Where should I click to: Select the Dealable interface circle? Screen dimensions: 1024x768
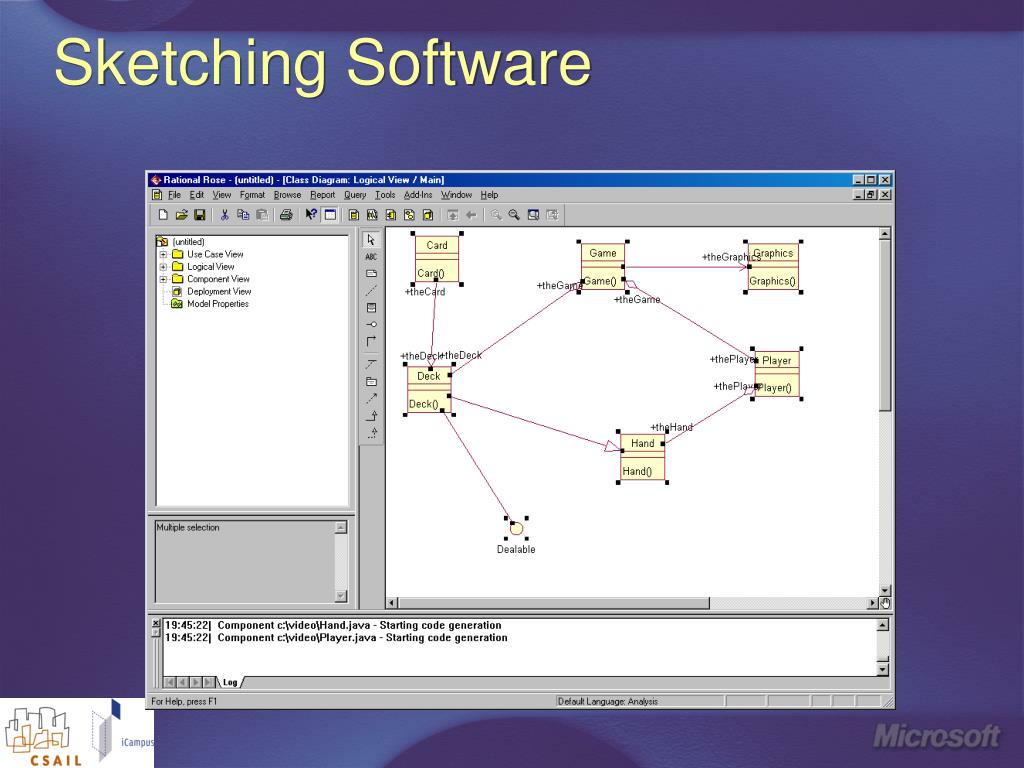[516, 528]
